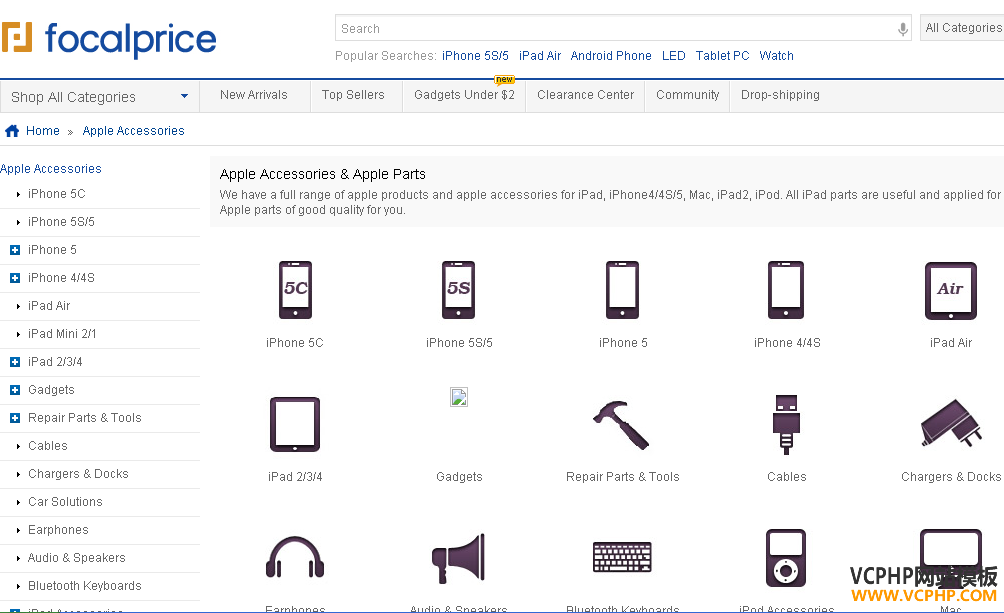1004x613 pixels.
Task: Click the iPhone 5C label under its icon
Action: (x=295, y=343)
